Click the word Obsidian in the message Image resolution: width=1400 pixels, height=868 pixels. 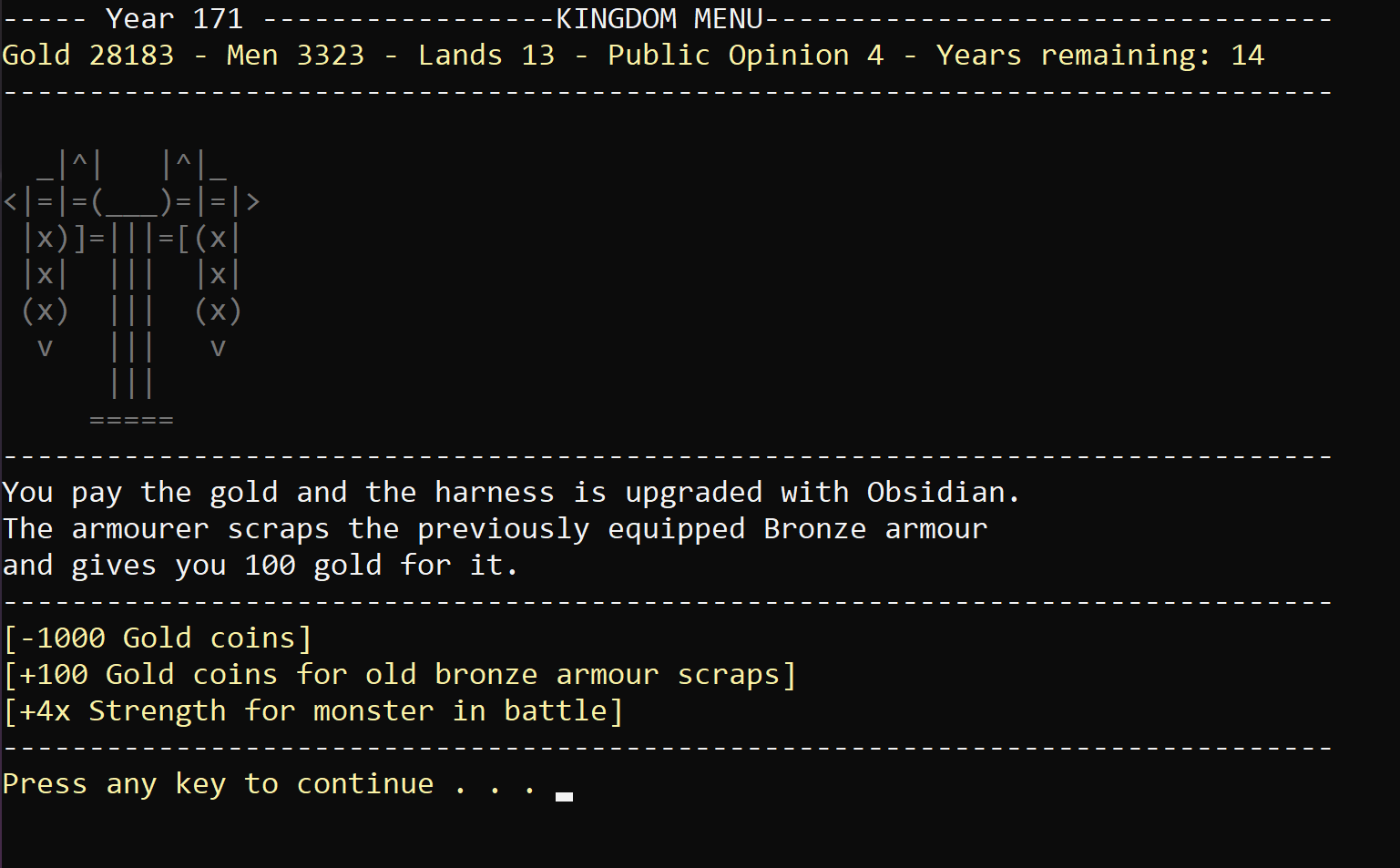coord(935,493)
